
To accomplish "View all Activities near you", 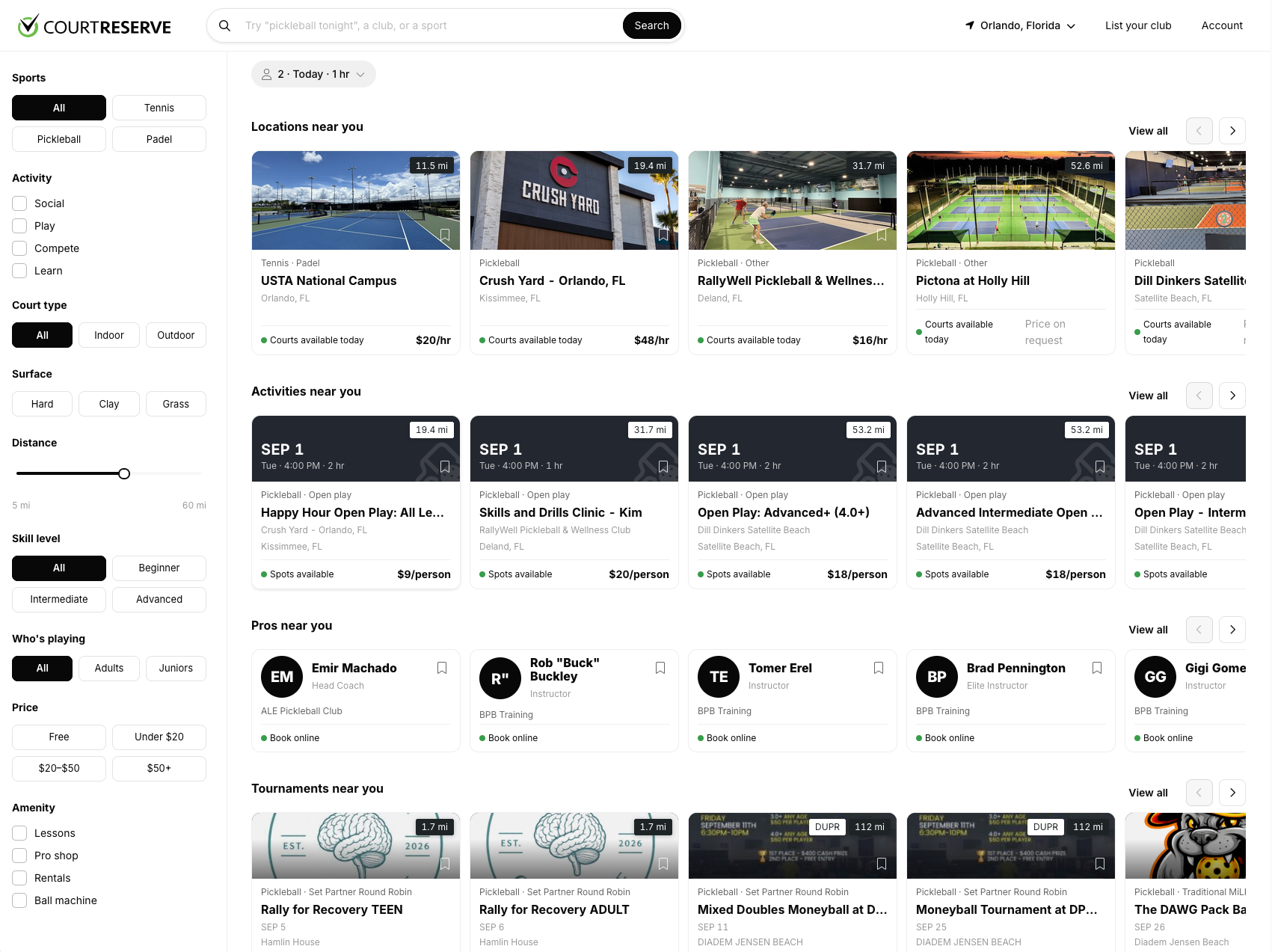I will [1148, 396].
